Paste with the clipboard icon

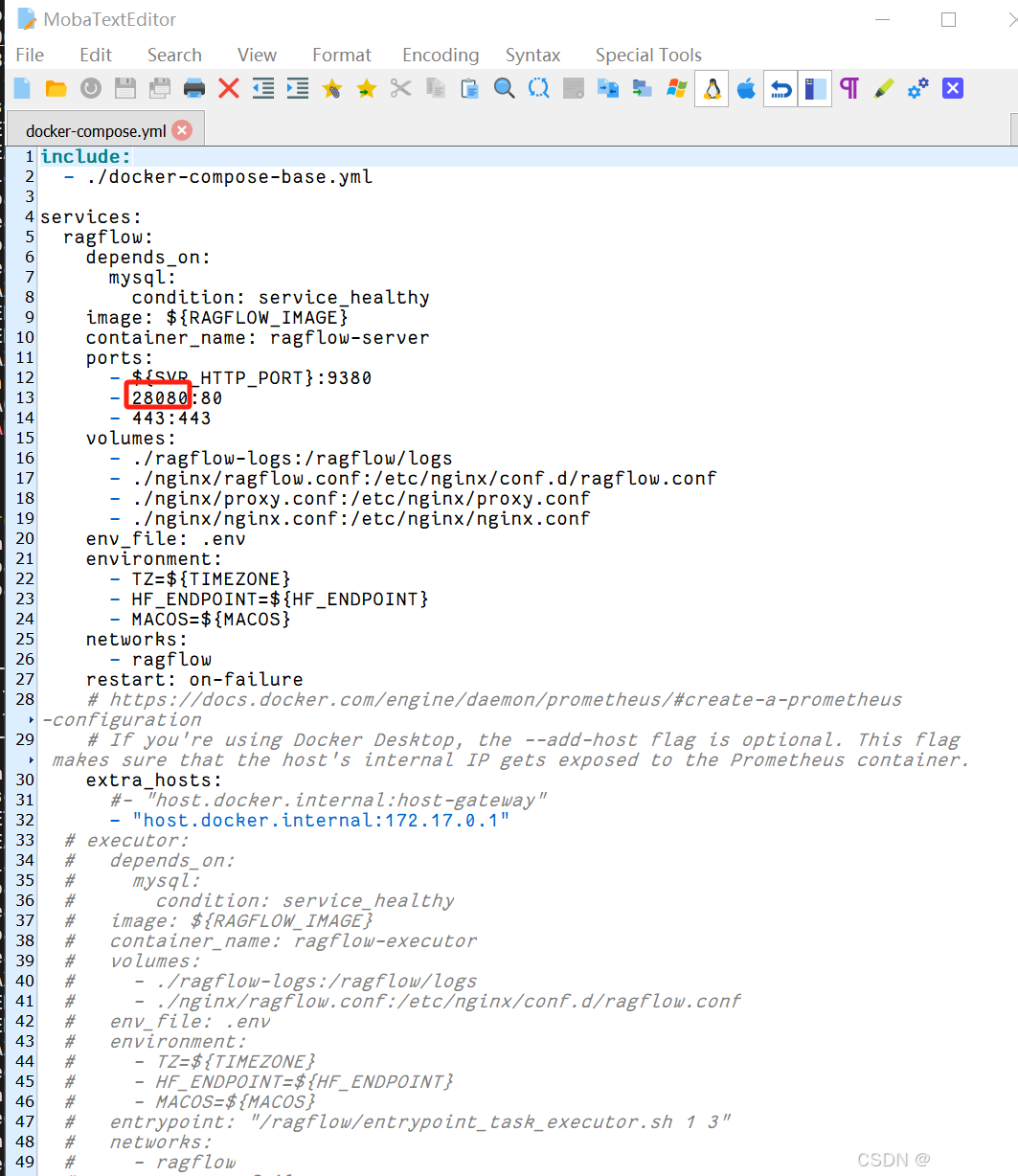coord(470,89)
